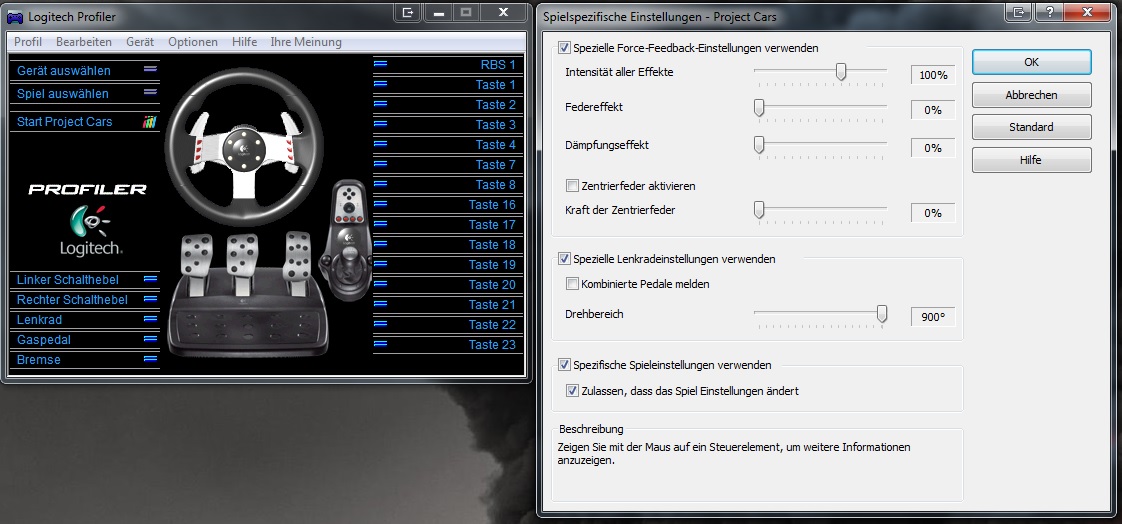The width and height of the screenshot is (1122, 524).
Task: Click blue indicator icon next to Taste 8
Action: click(381, 184)
